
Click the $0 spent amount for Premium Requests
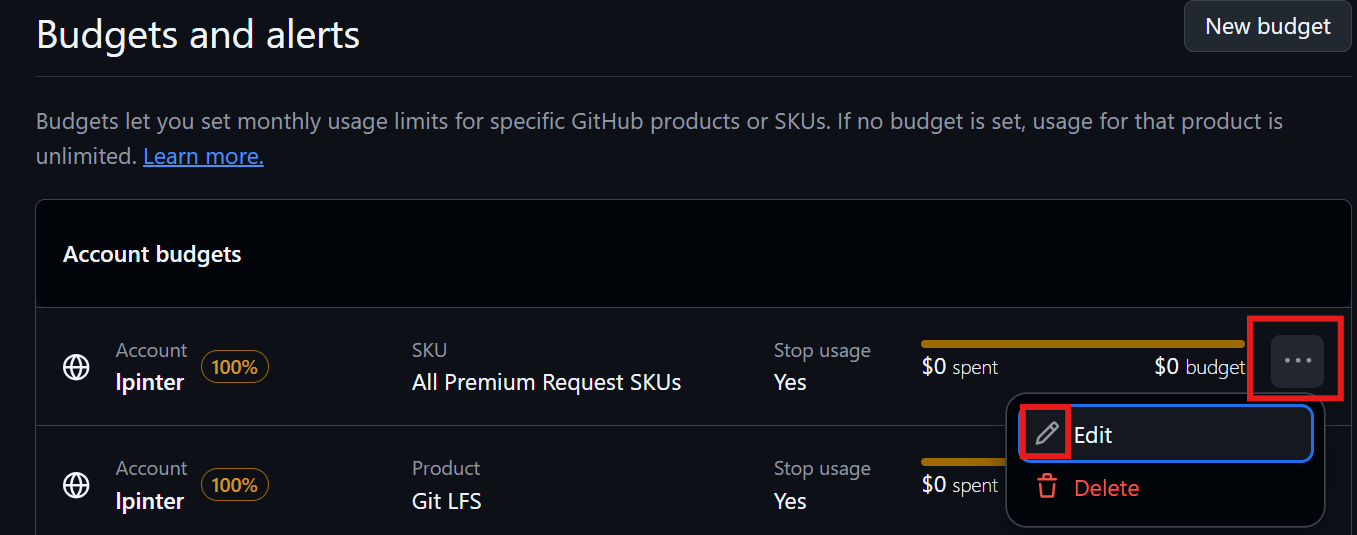[x=959, y=367]
